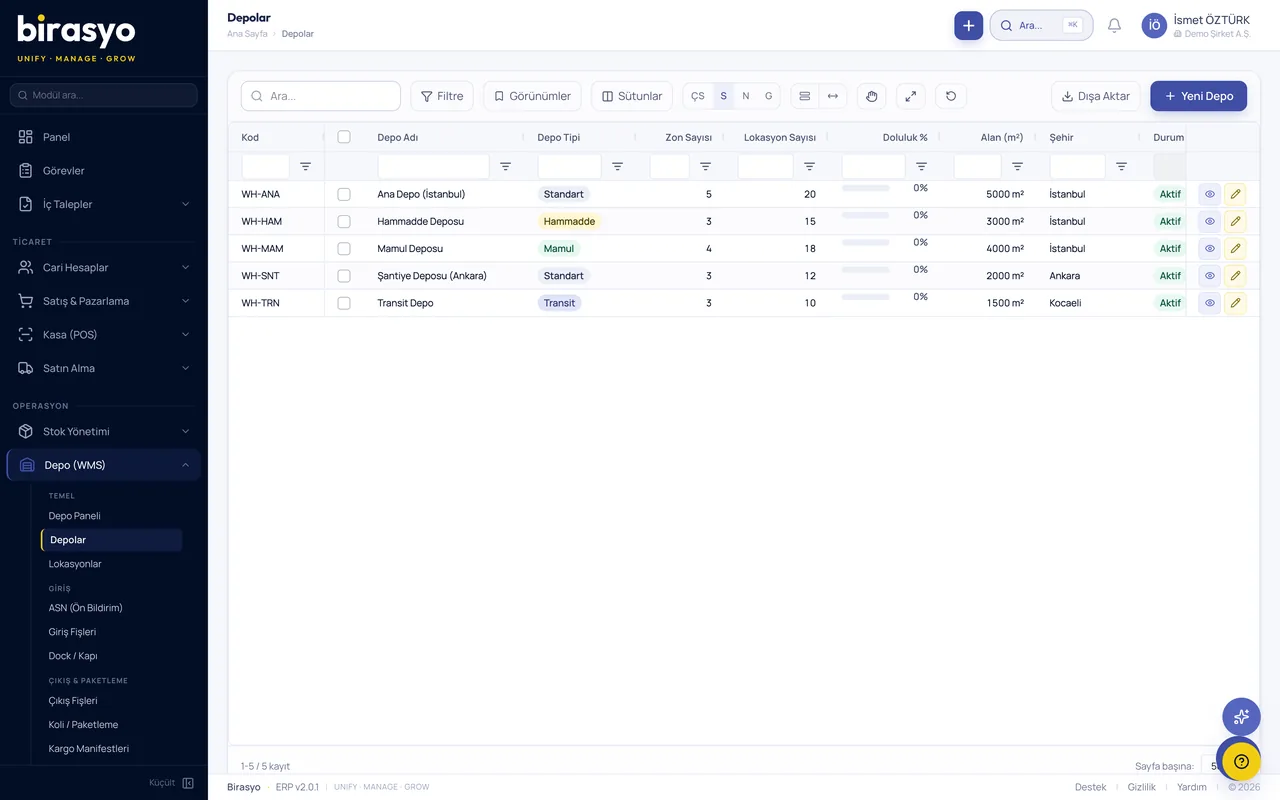Go to Giriş Fişleri in the sidebar
The width and height of the screenshot is (1280, 800).
(72, 632)
